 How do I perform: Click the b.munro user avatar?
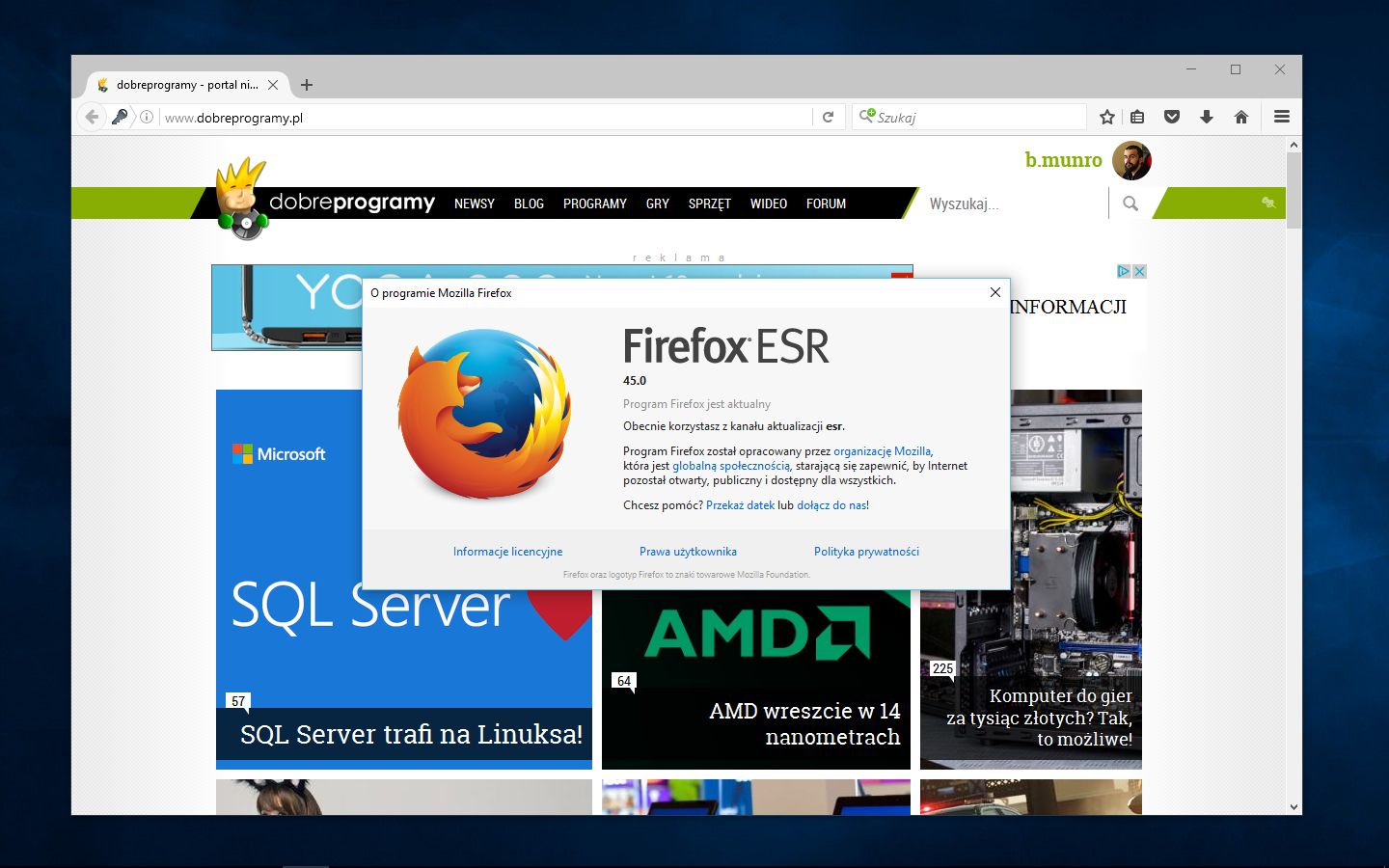coord(1131,160)
